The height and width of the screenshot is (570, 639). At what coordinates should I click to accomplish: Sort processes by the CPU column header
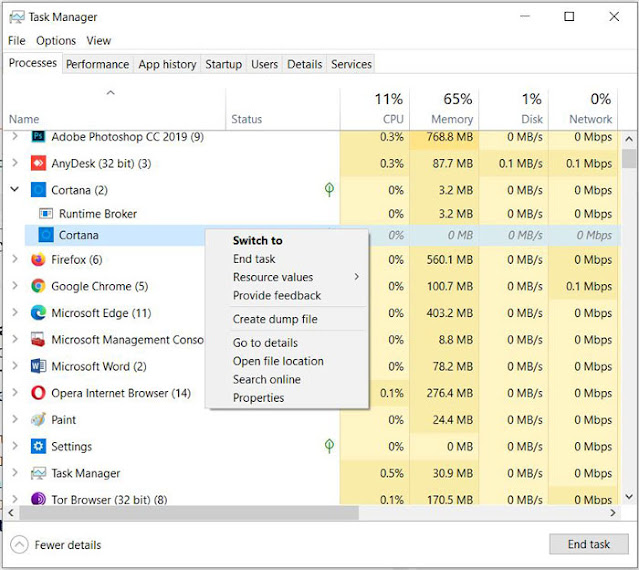(375, 109)
